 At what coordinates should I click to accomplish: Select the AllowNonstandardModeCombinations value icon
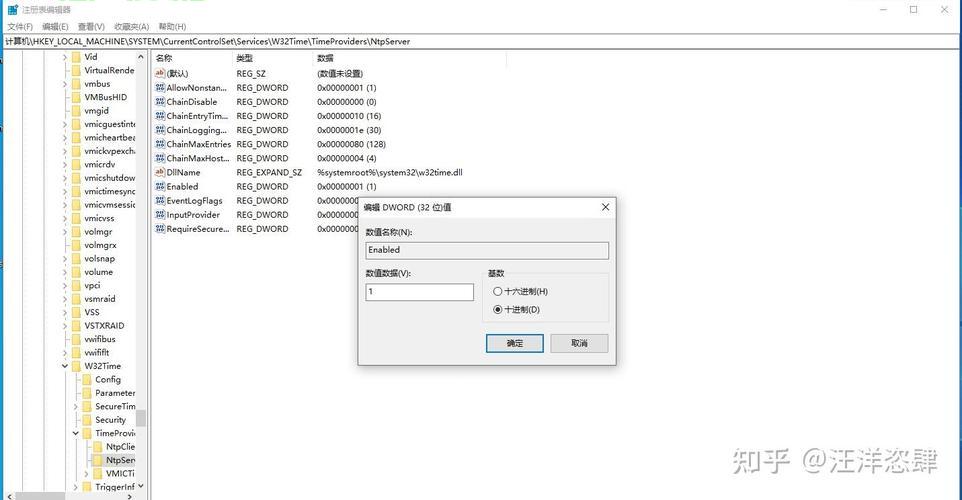coord(159,88)
